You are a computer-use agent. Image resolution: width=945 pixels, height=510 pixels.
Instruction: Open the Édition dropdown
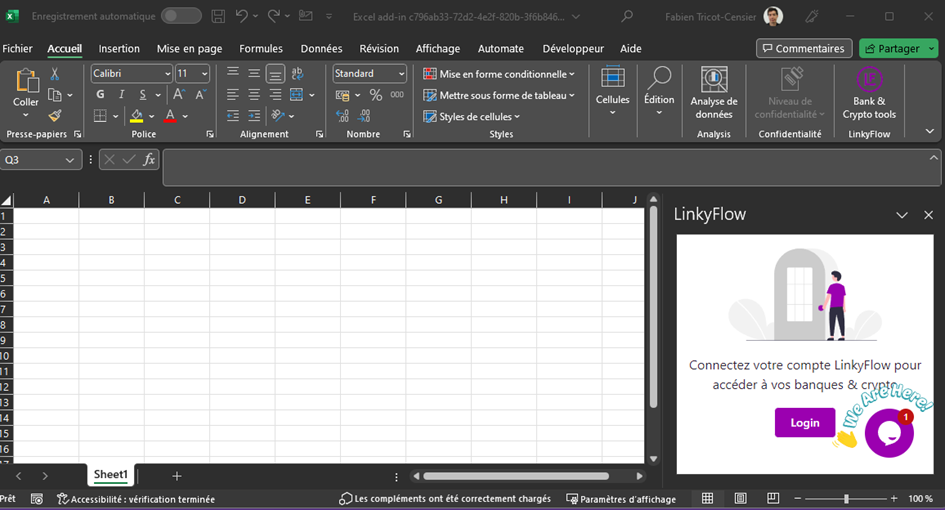659,91
